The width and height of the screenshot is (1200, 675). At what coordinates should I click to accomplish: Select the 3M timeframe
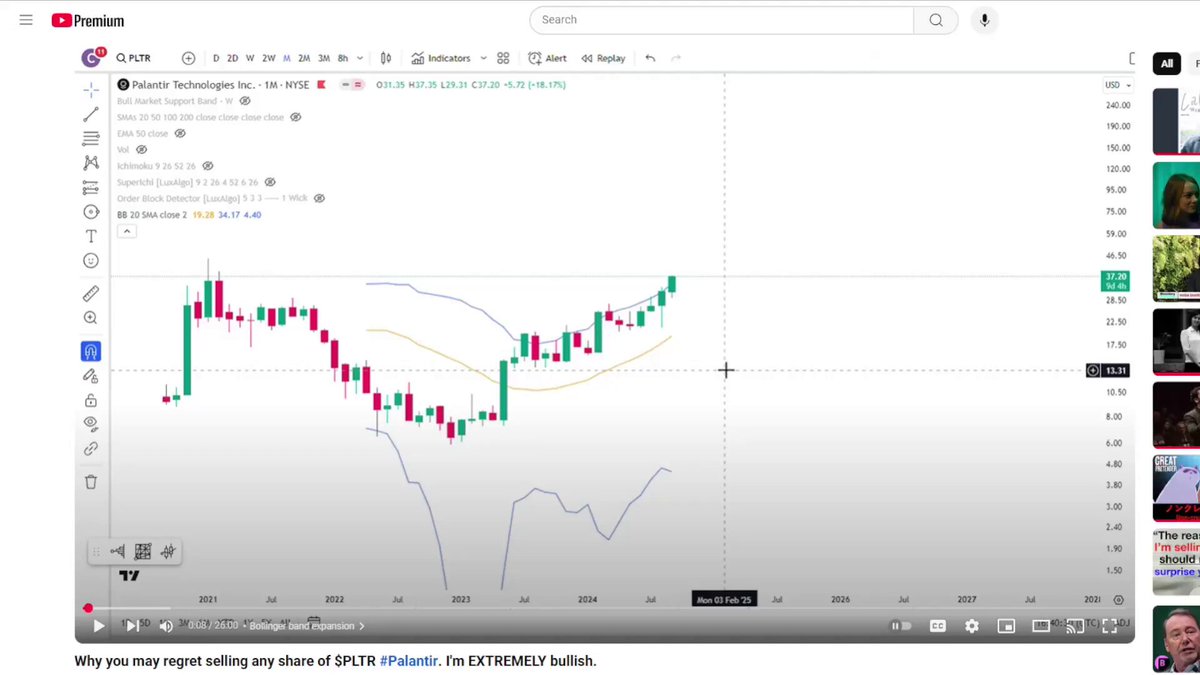(x=324, y=58)
